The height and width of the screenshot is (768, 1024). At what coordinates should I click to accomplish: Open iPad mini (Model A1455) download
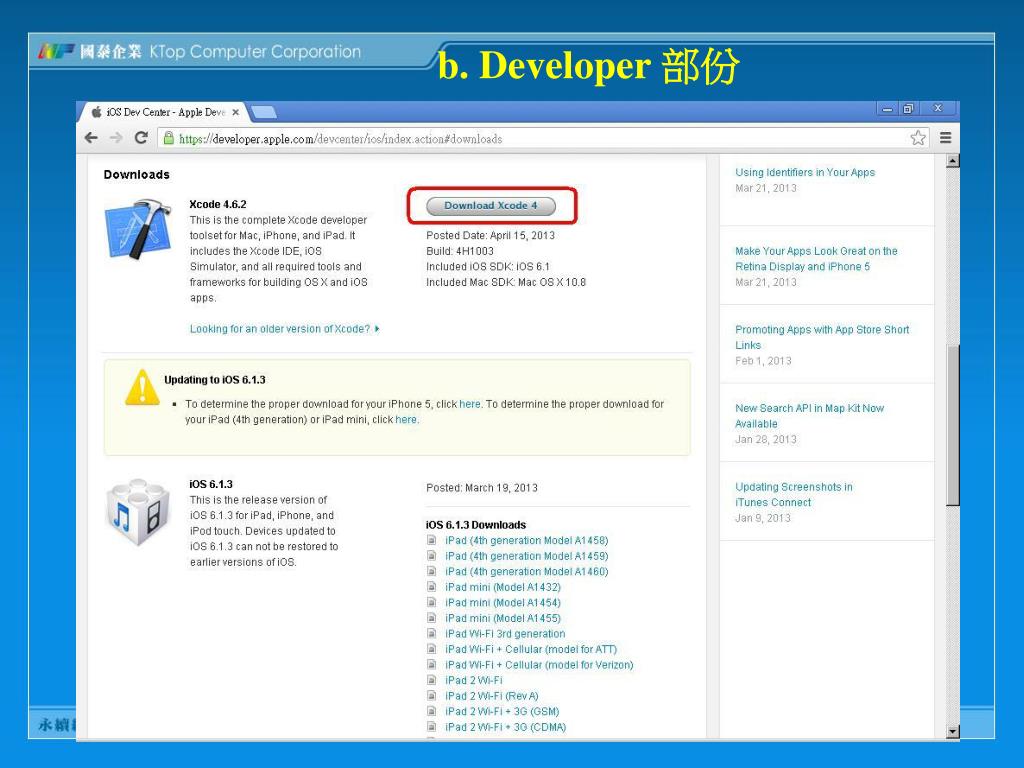(x=503, y=618)
